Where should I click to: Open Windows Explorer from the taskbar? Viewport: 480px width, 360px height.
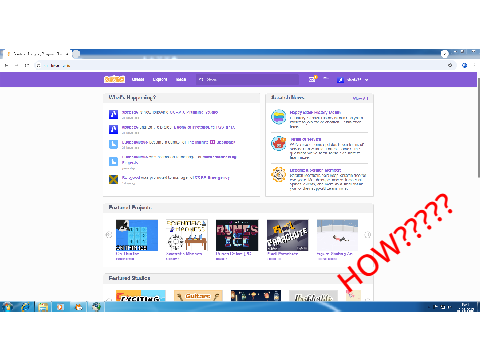(x=43, y=306)
